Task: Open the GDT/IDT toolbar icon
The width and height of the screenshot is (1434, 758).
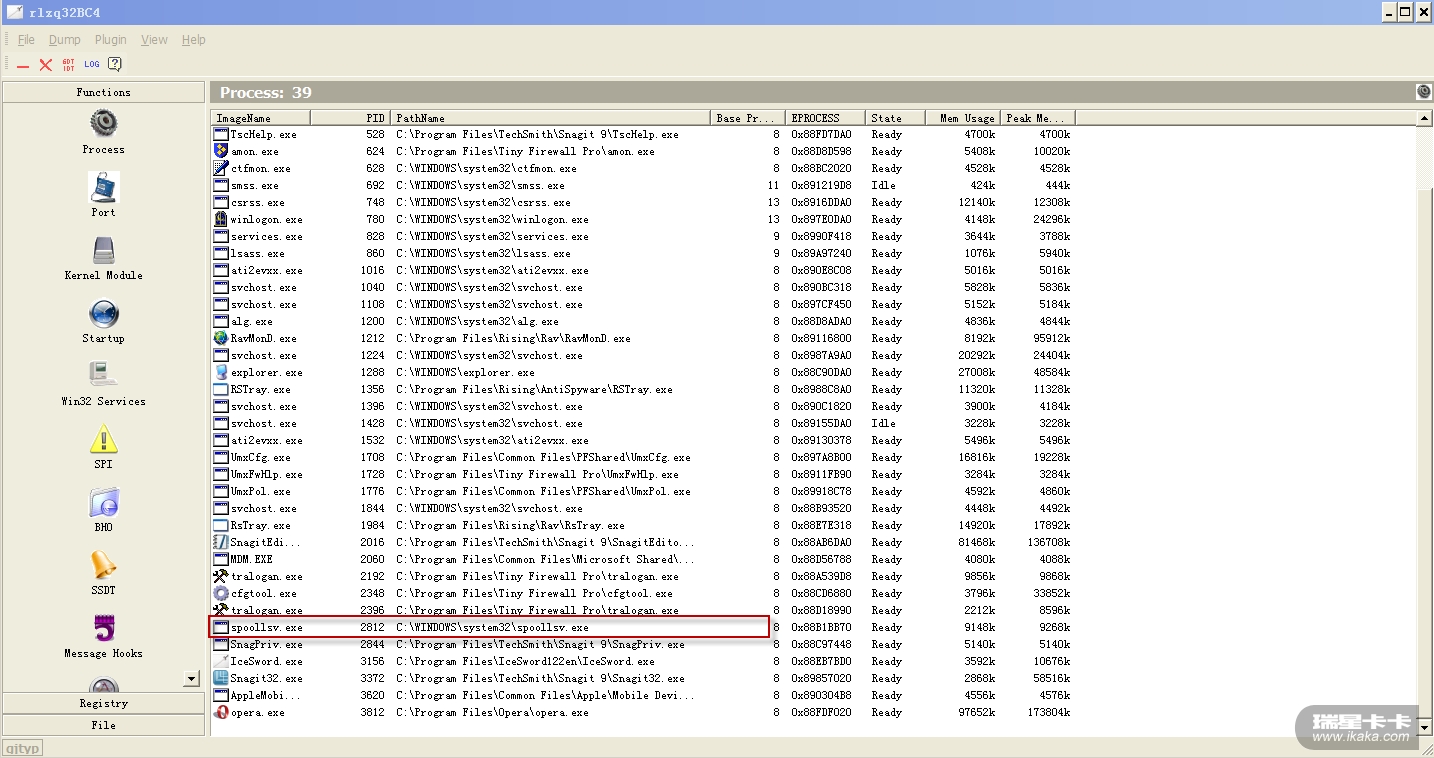Action: pos(69,65)
